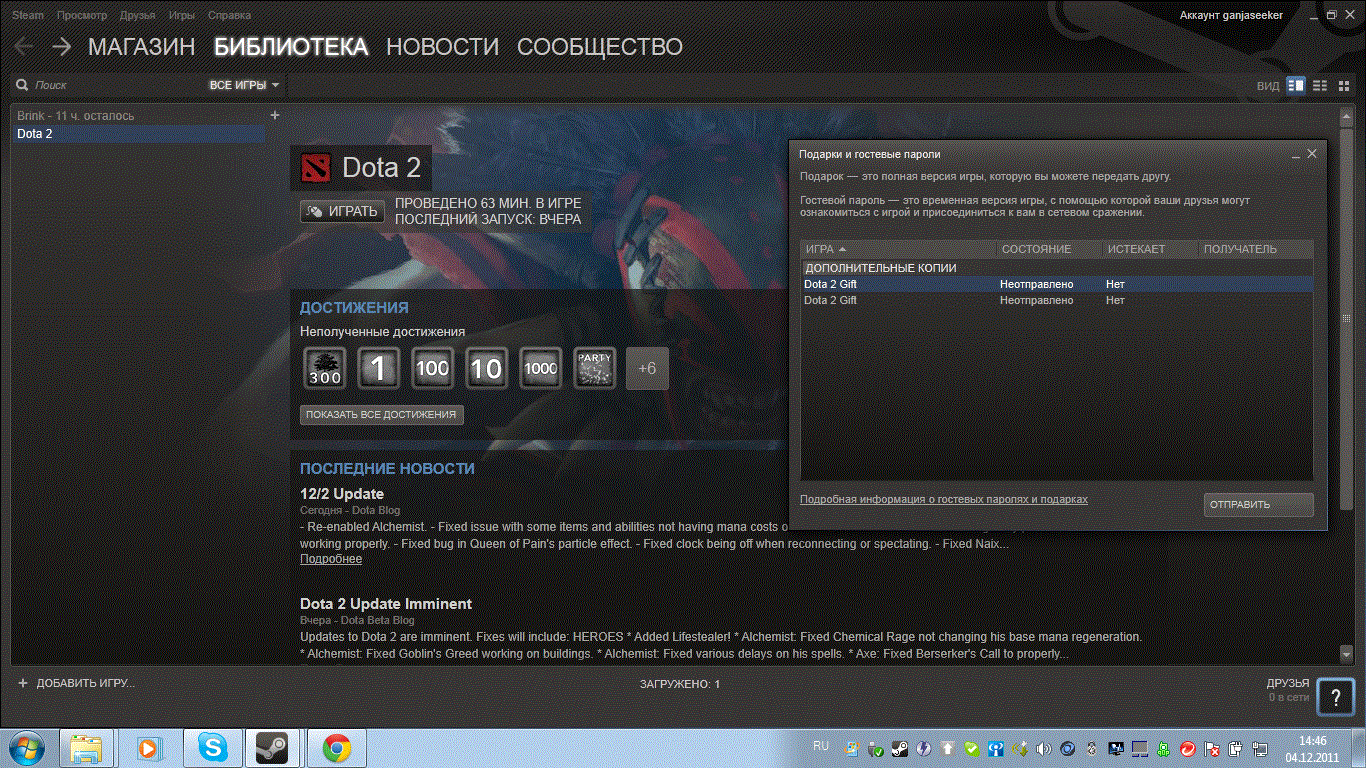Open the Игры menu
This screenshot has width=1366, height=768.
point(182,15)
